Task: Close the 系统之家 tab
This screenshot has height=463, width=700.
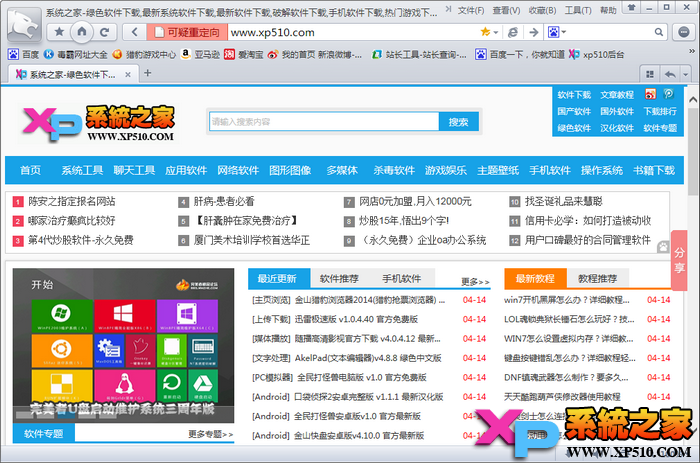Action: pyautogui.click(x=128, y=75)
